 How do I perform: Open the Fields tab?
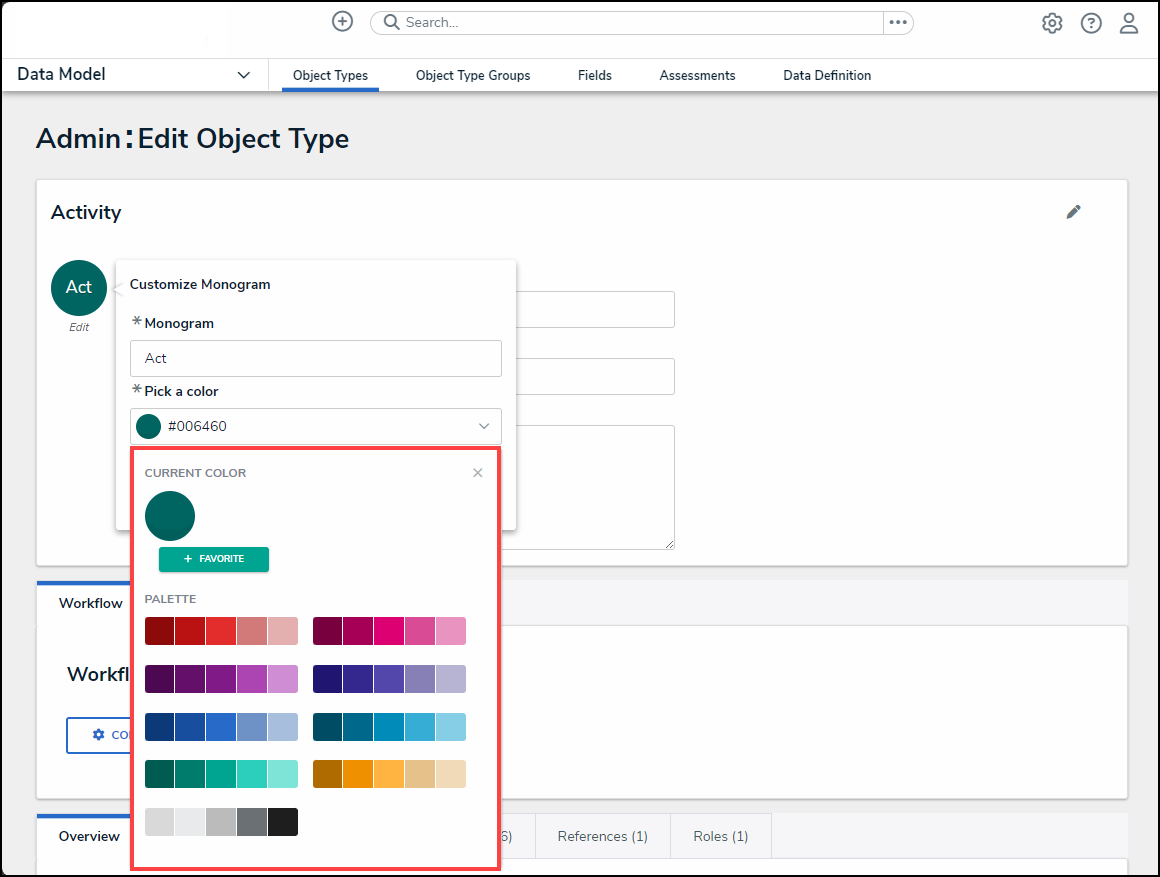[595, 75]
